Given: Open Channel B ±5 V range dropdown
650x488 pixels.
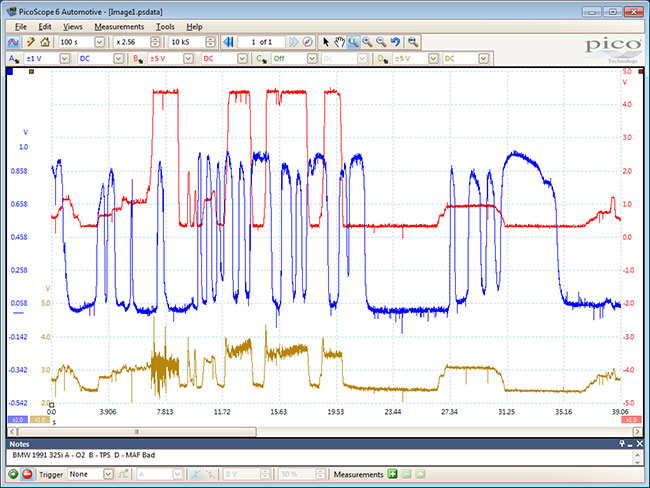Looking at the screenshot, I should pos(188,59).
